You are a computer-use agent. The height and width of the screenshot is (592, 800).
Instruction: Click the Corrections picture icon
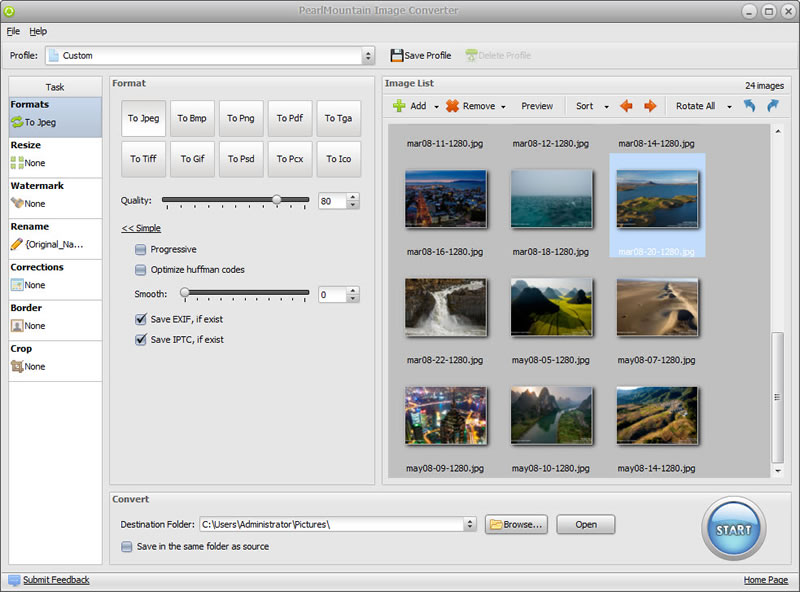click(x=17, y=285)
